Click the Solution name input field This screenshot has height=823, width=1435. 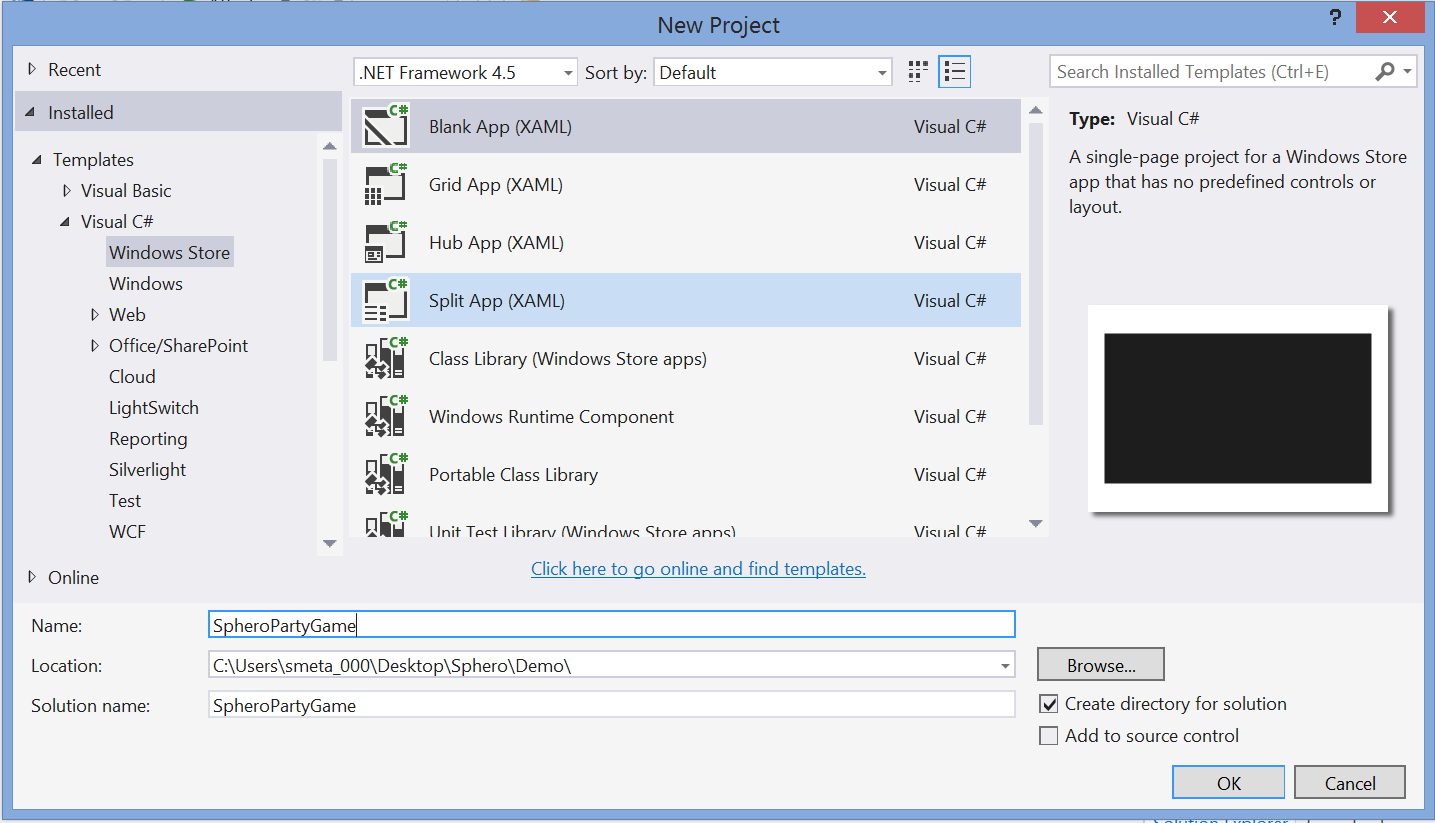[612, 705]
